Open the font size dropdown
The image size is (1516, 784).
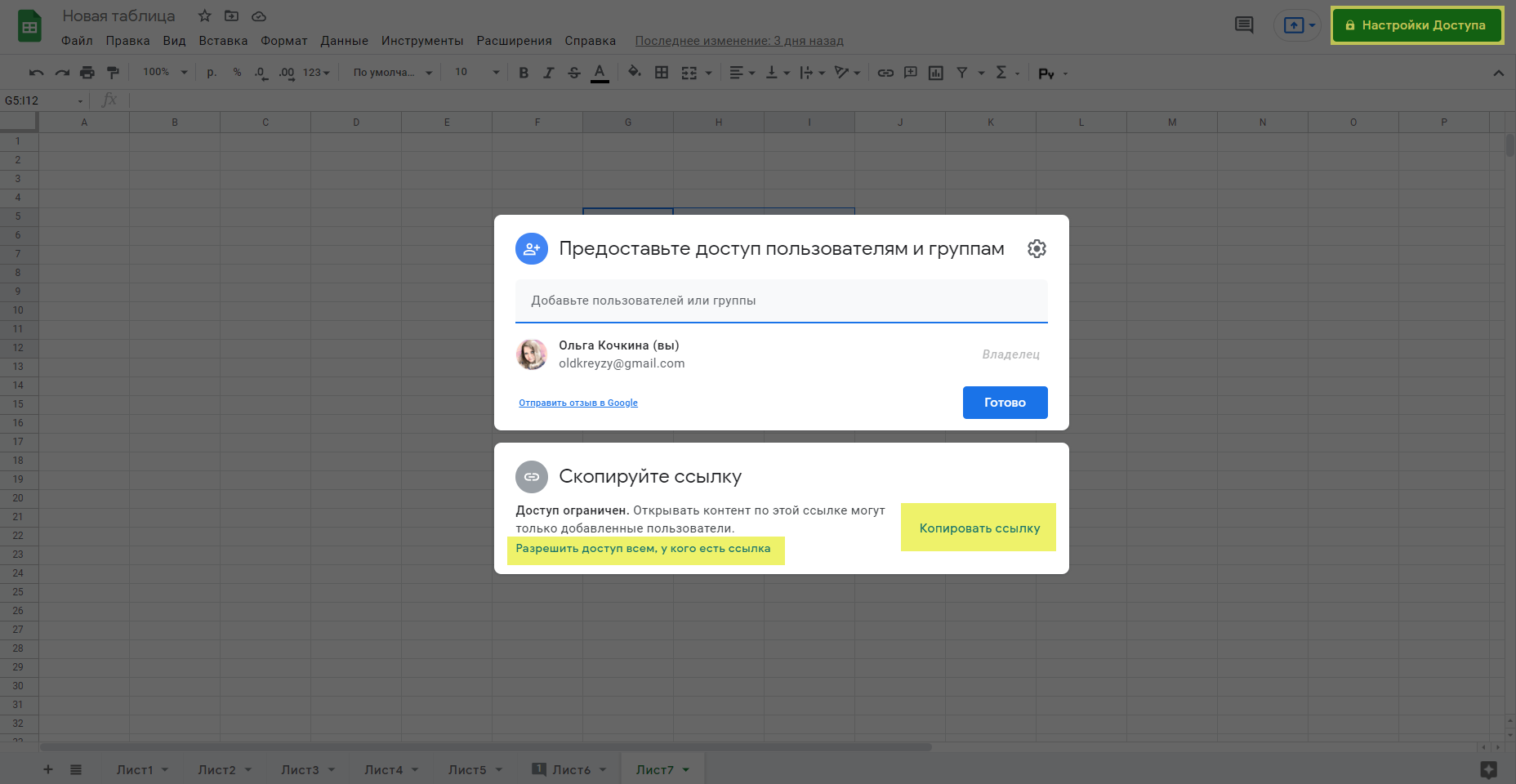tap(477, 73)
